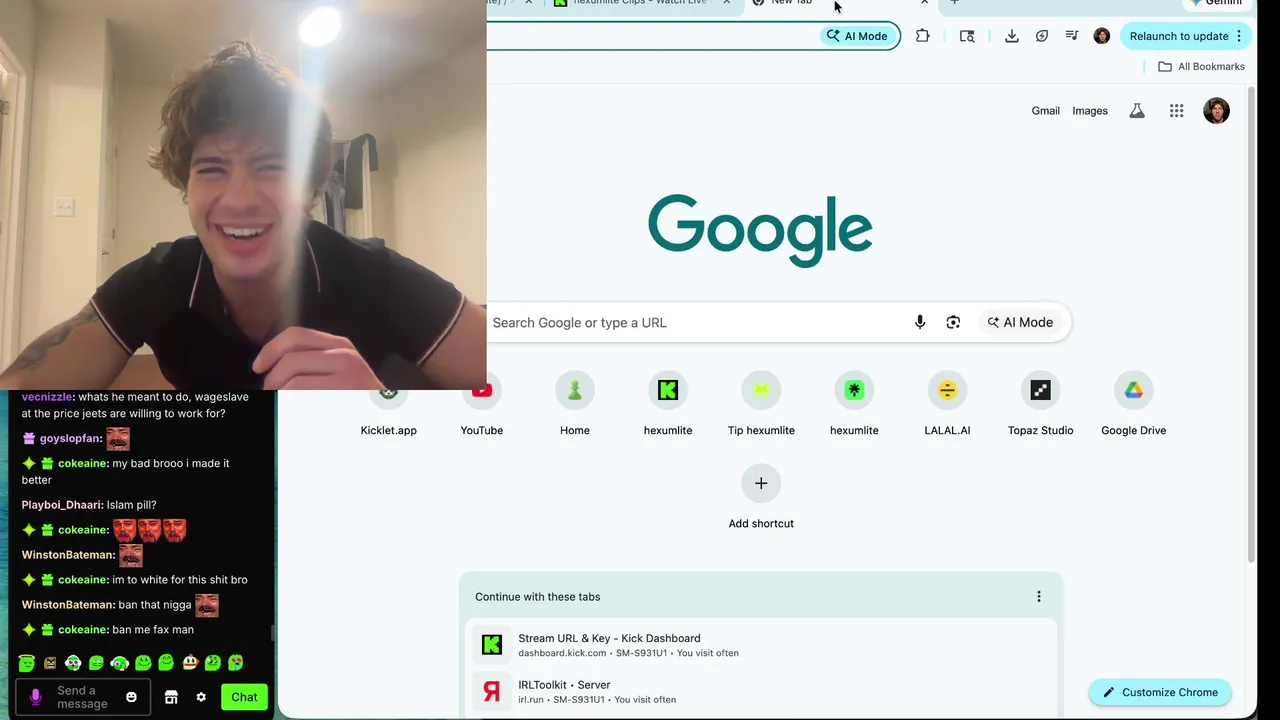This screenshot has width=1280, height=720.
Task: Open the YouTube shortcut
Action: click(482, 405)
